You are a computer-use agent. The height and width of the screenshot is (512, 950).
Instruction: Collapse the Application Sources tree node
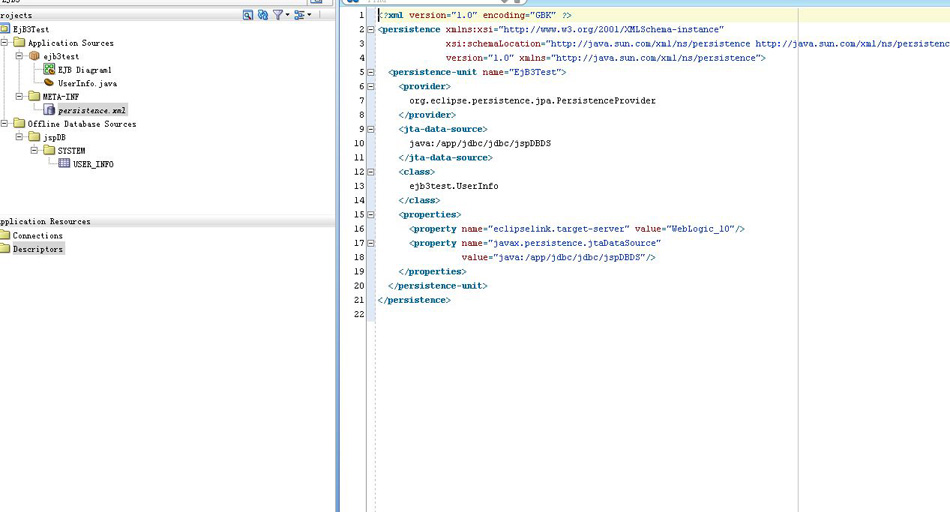(x=4, y=42)
